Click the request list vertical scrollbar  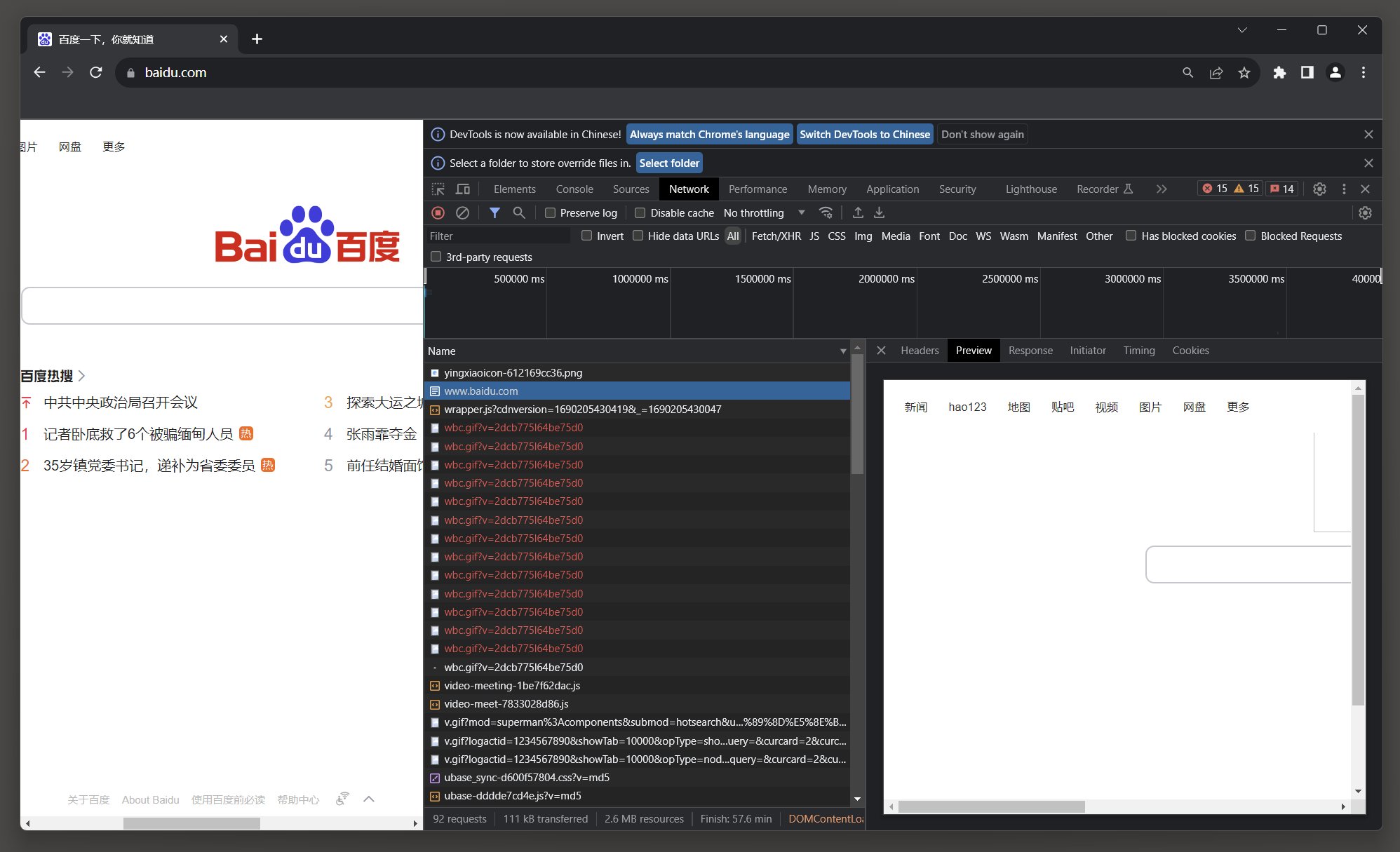pos(857,414)
